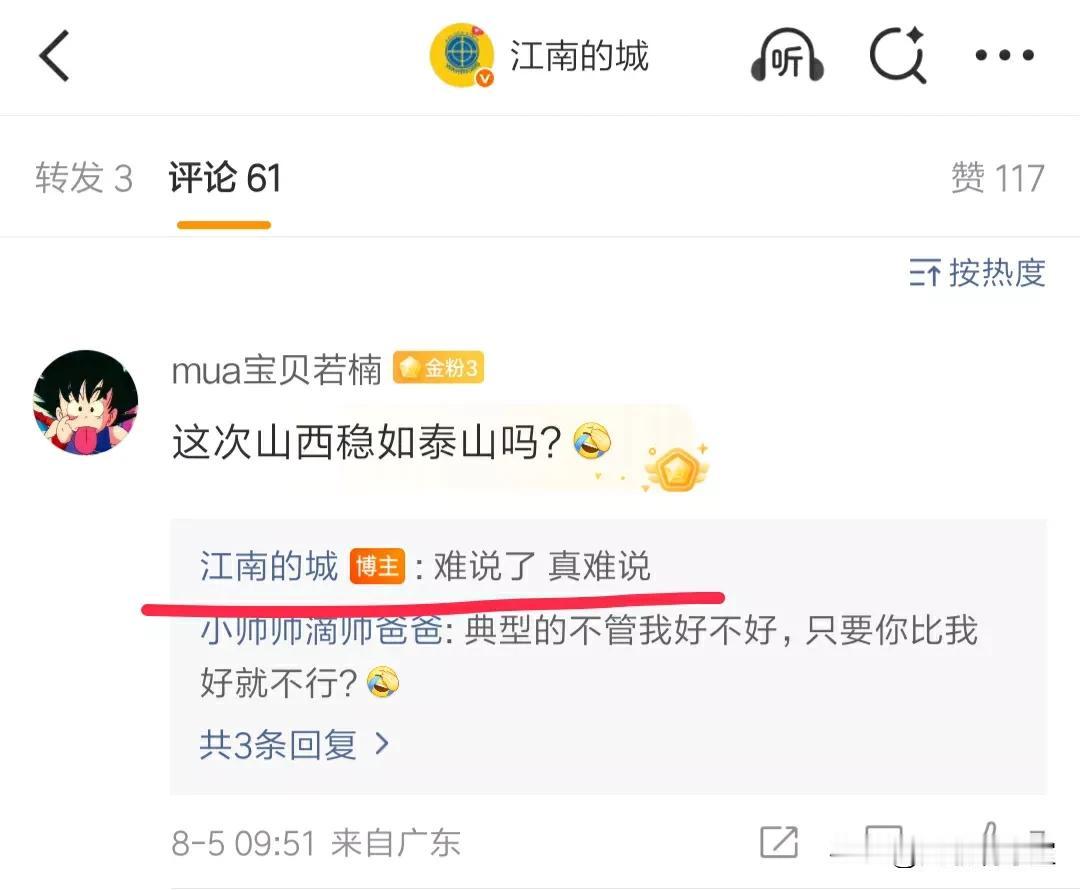Tap the chevron next to 共3条回复

click(x=382, y=744)
